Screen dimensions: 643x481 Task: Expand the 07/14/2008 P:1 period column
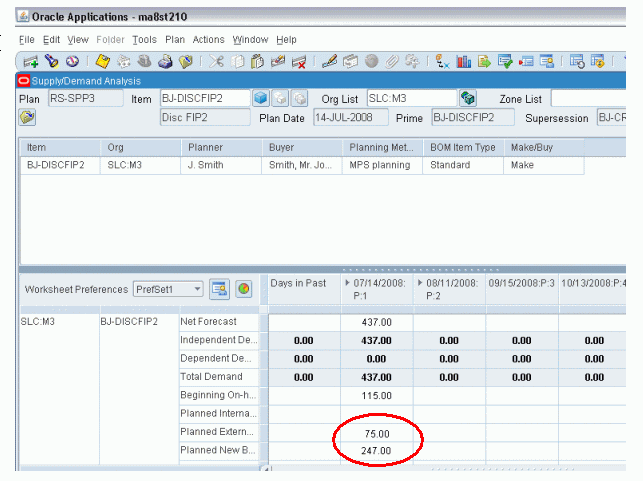(347, 283)
